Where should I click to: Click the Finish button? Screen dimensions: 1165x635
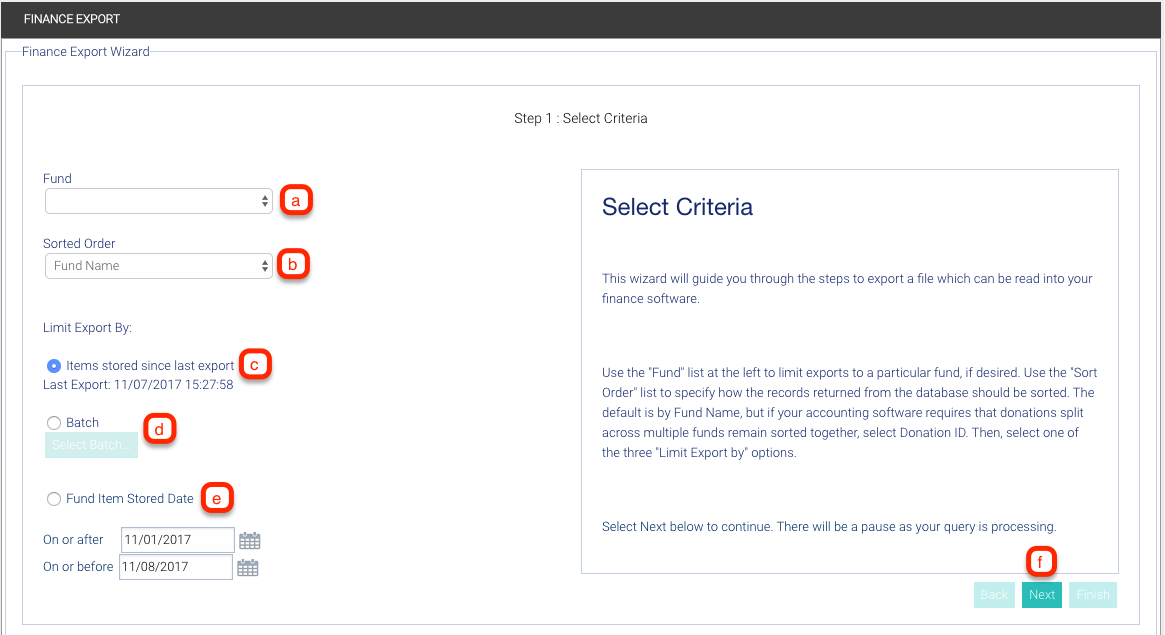point(1092,595)
